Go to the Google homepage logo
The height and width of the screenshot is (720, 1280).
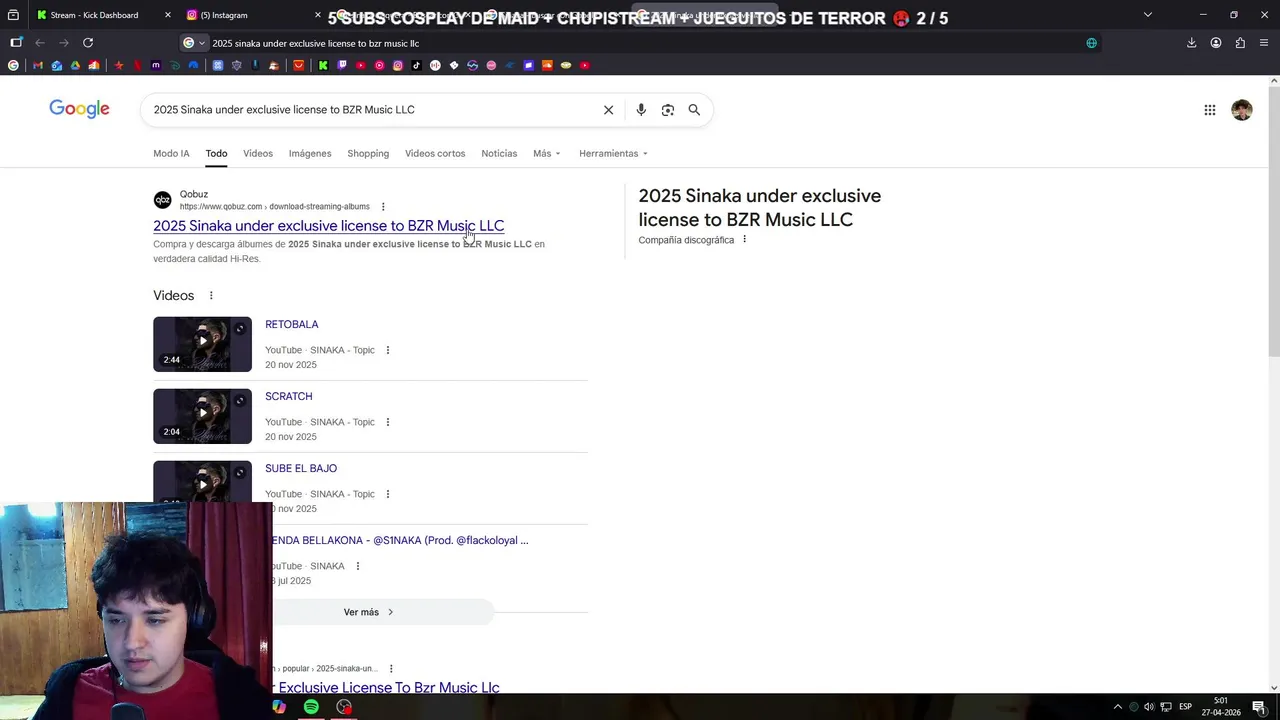[79, 109]
